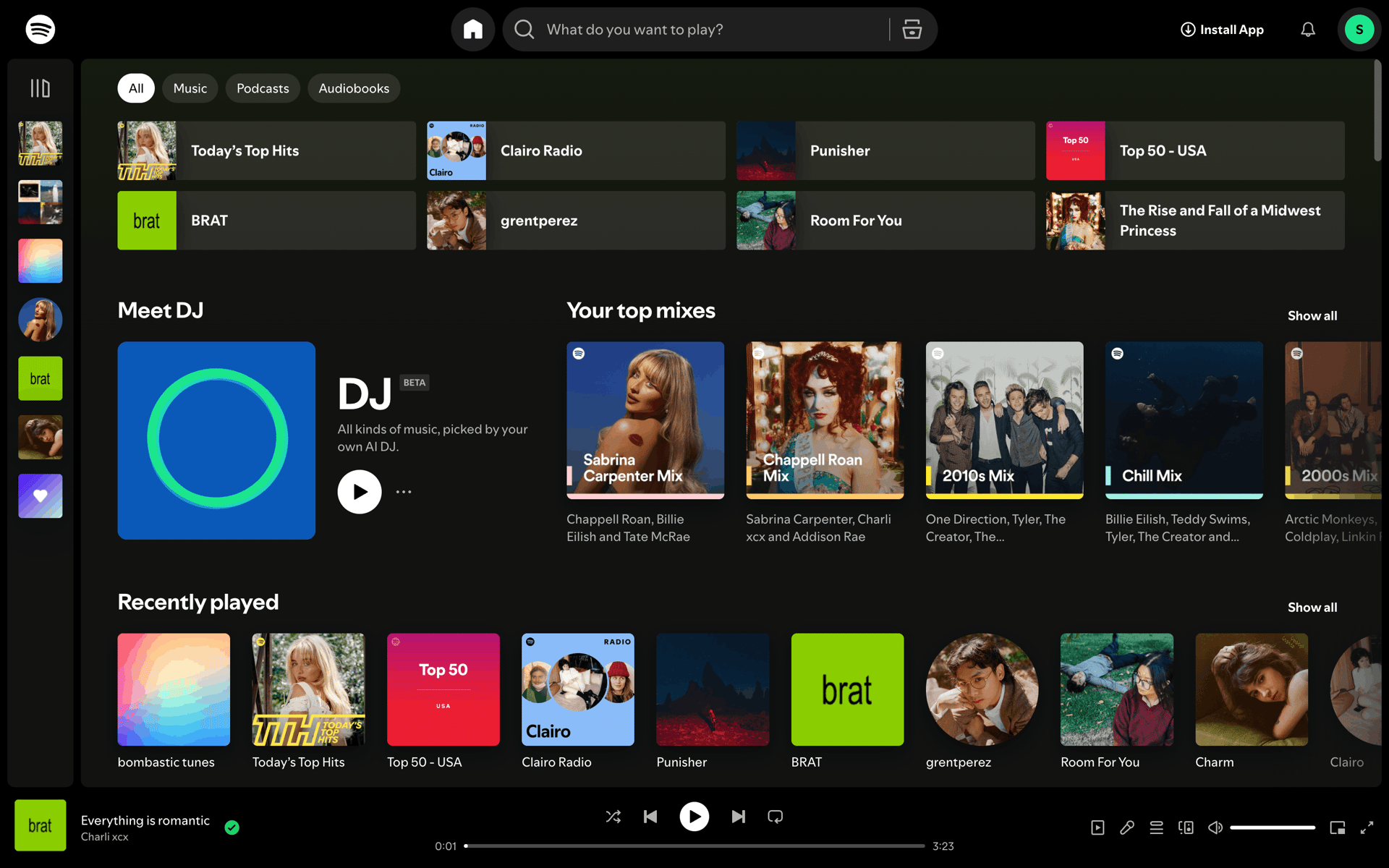Viewport: 1389px width, 868px height.
Task: Toggle repeat mode
Action: point(776,817)
